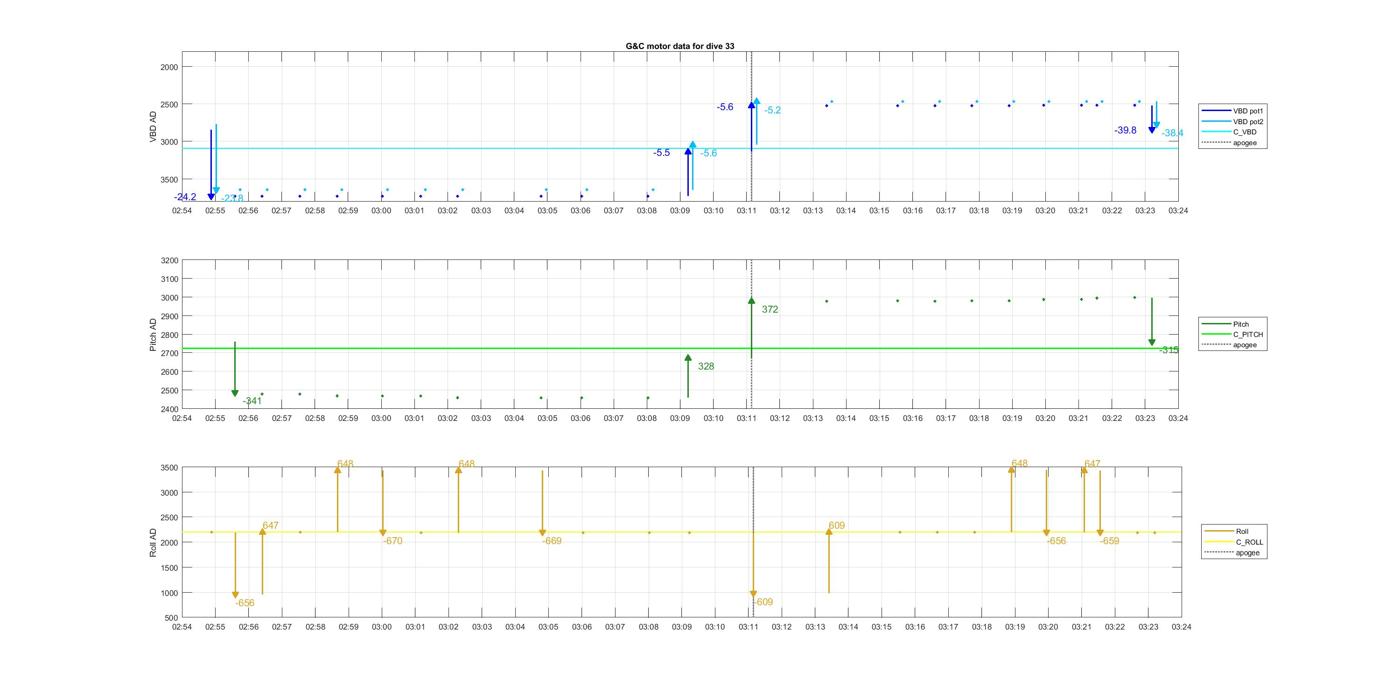Image resolution: width=1400 pixels, height=693 pixels.
Task: Click the "372" pitch label
Action: pos(770,310)
